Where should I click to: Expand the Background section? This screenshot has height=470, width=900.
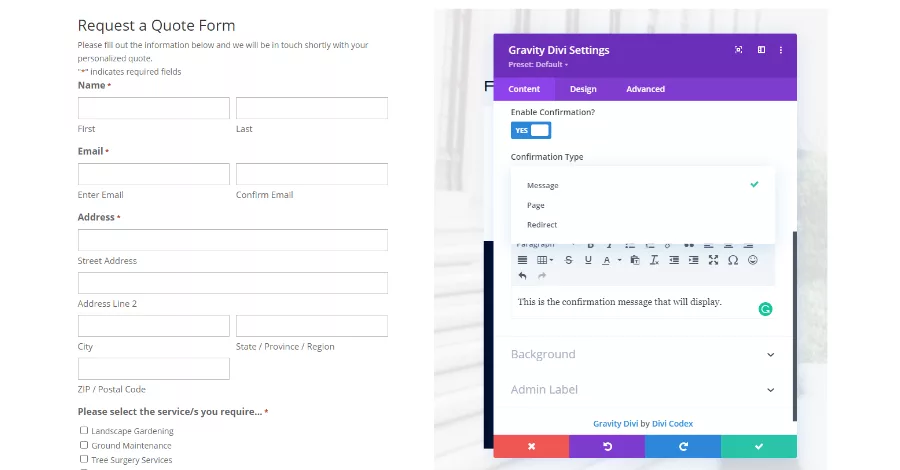(x=643, y=354)
